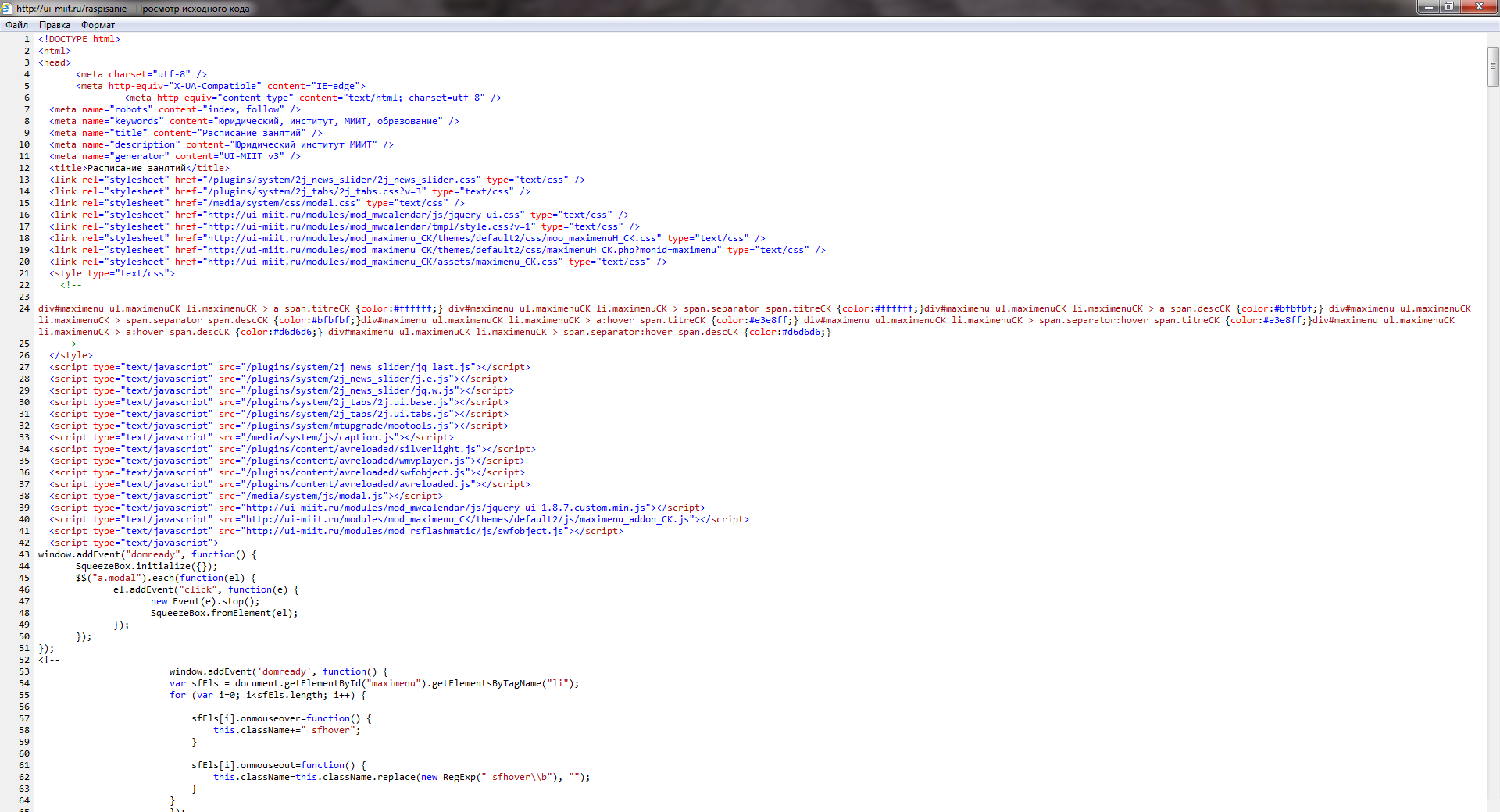Click the SqueezeBox.fromElement(el); line
This screenshot has width=1500, height=812.
tap(224, 613)
